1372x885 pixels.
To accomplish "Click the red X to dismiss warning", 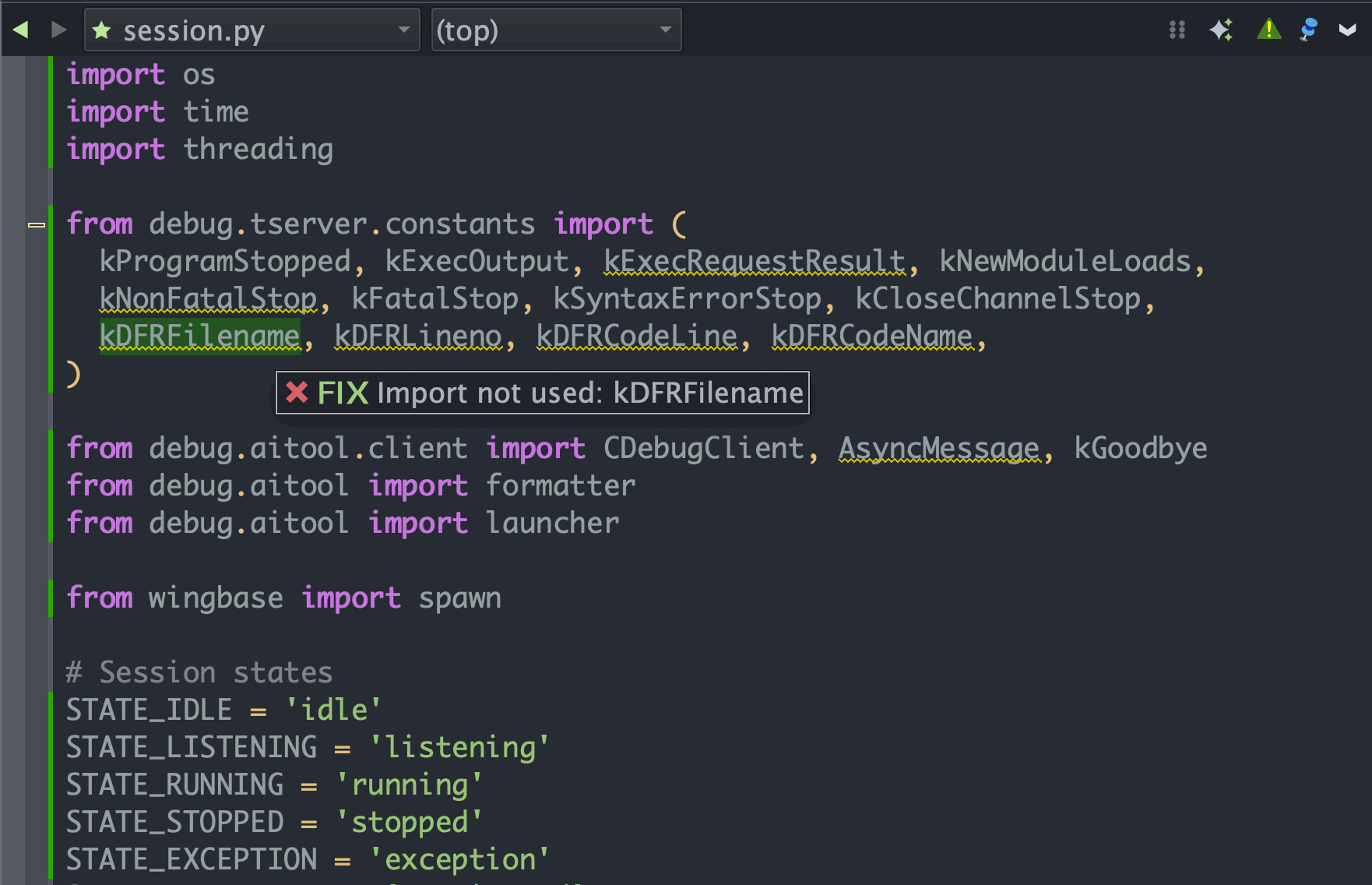I will (x=297, y=392).
